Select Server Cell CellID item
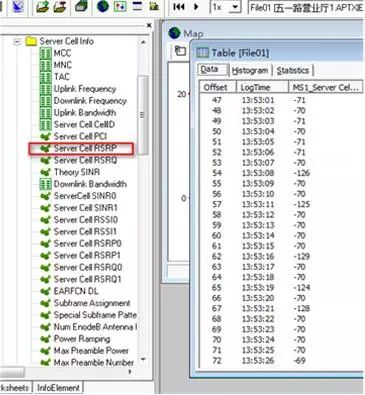The height and width of the screenshot is (395, 365). (84, 124)
